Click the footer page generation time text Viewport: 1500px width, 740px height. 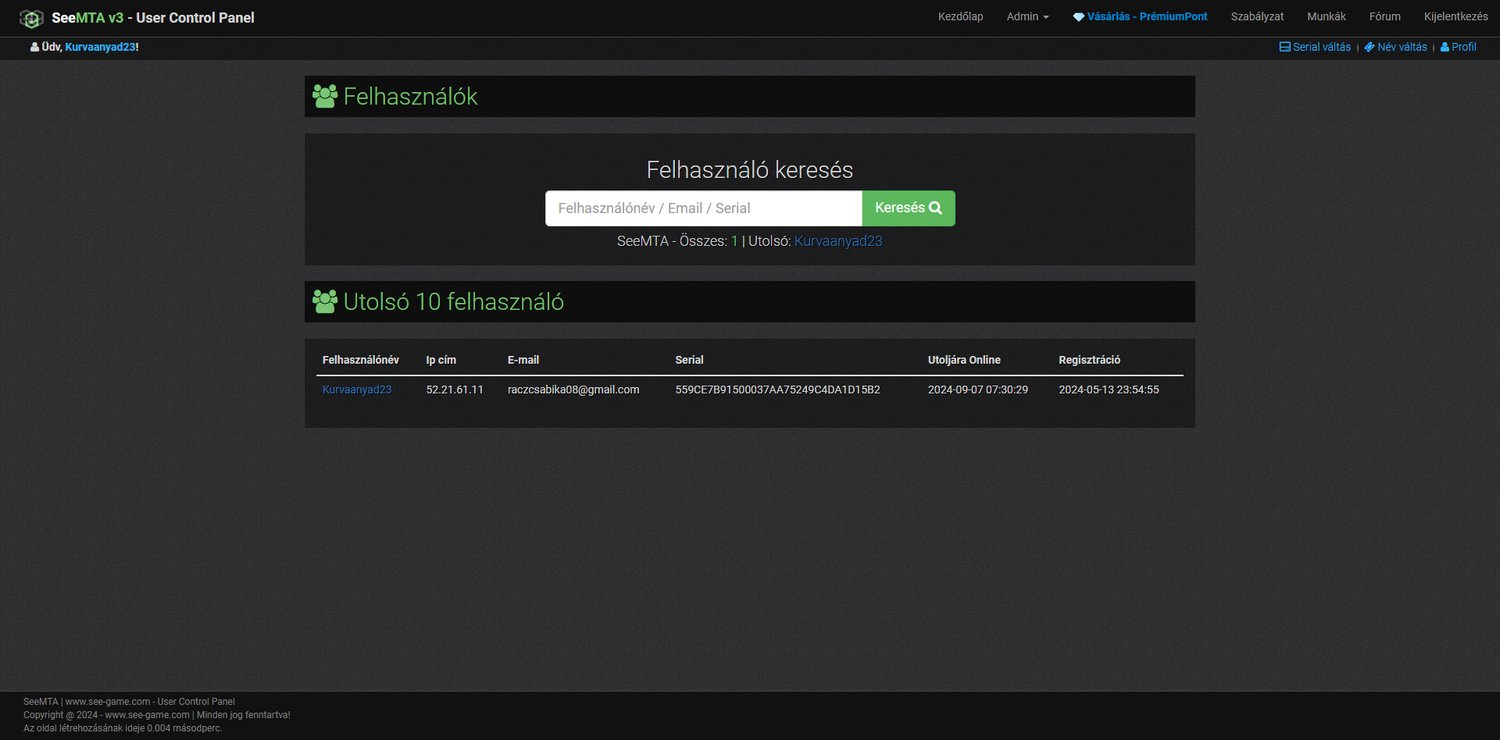pyautogui.click(x=122, y=728)
